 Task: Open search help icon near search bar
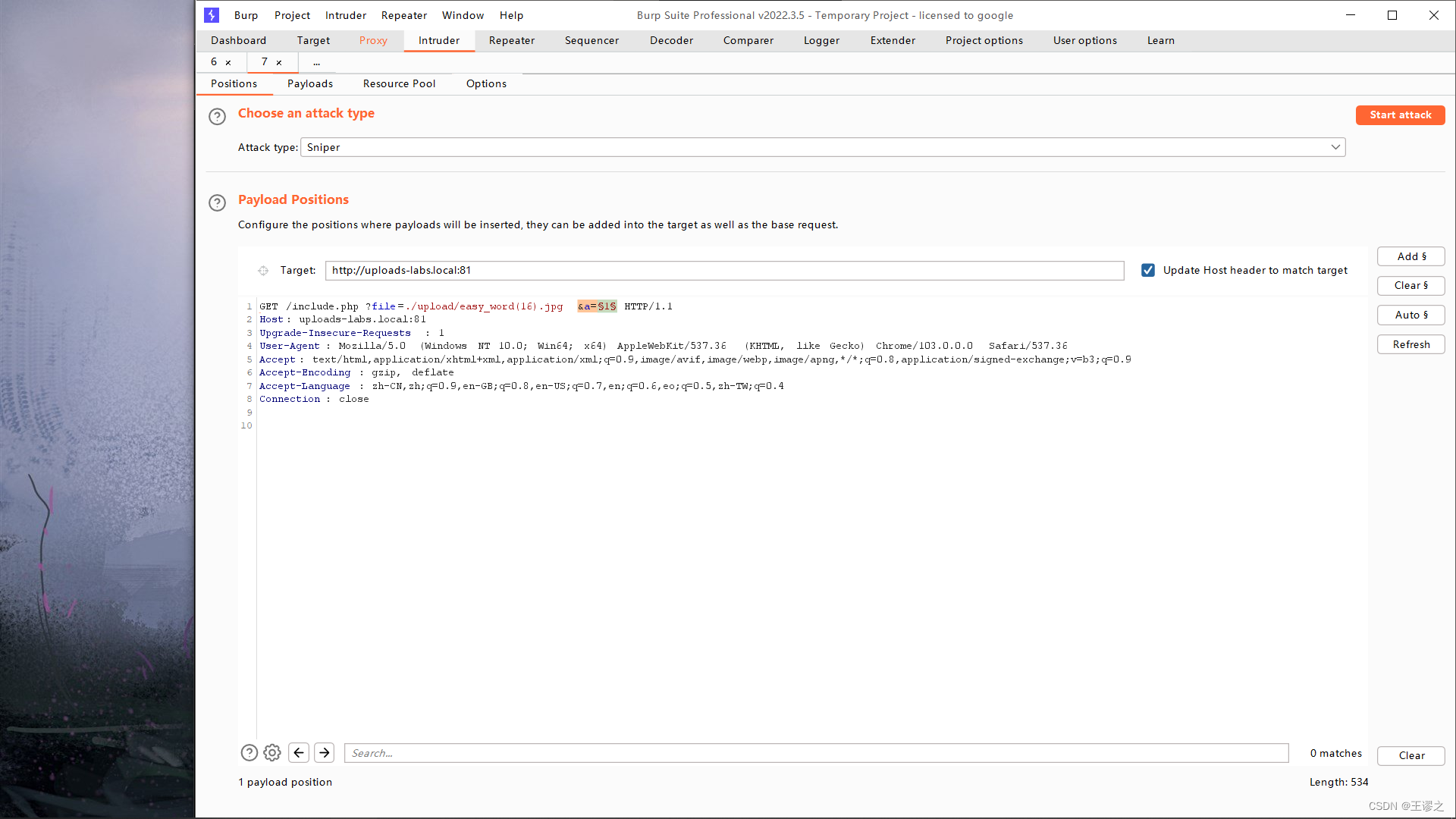(249, 752)
